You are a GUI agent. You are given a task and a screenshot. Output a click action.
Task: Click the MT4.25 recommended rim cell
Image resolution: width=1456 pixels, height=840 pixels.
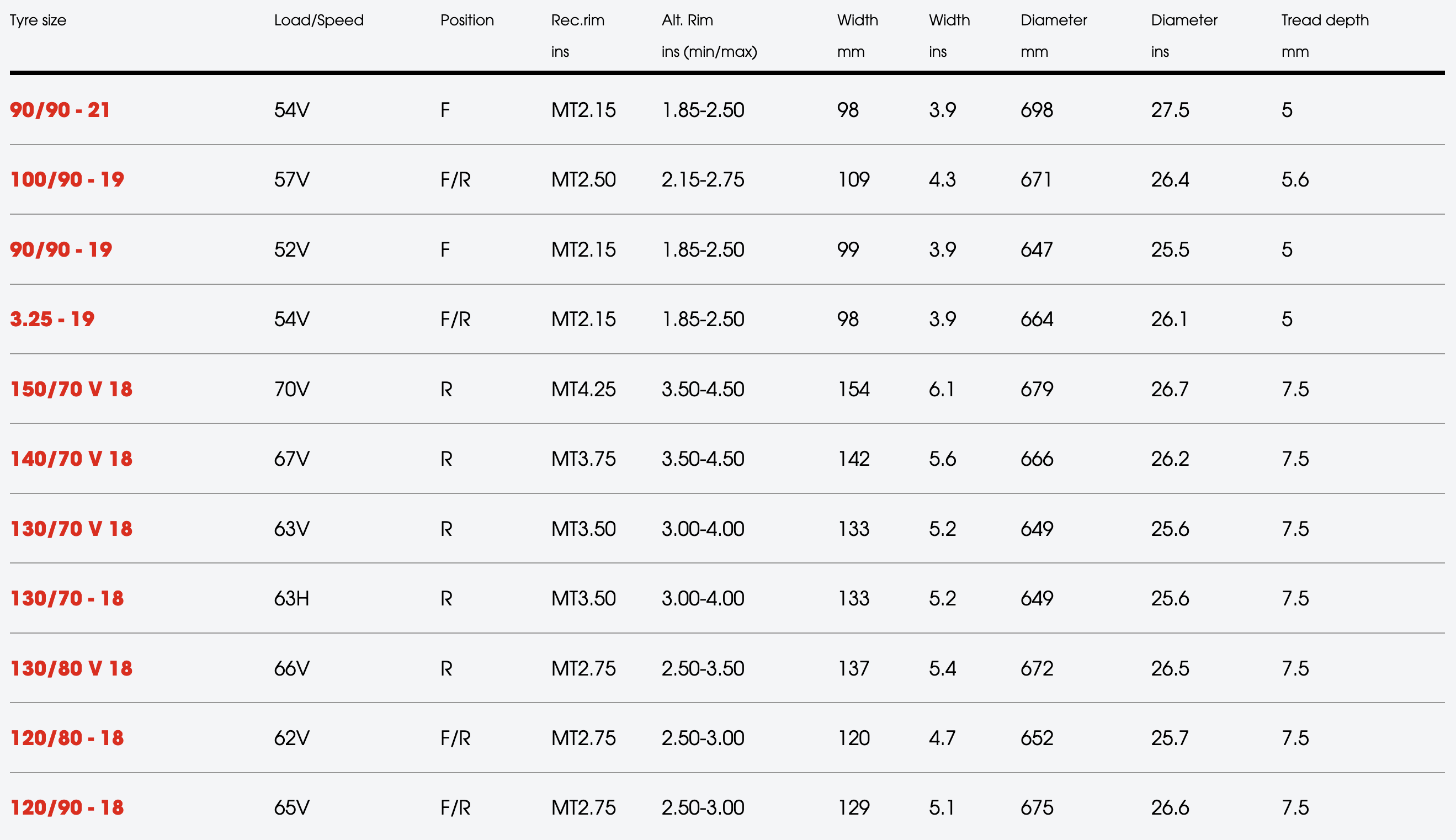[x=583, y=389]
